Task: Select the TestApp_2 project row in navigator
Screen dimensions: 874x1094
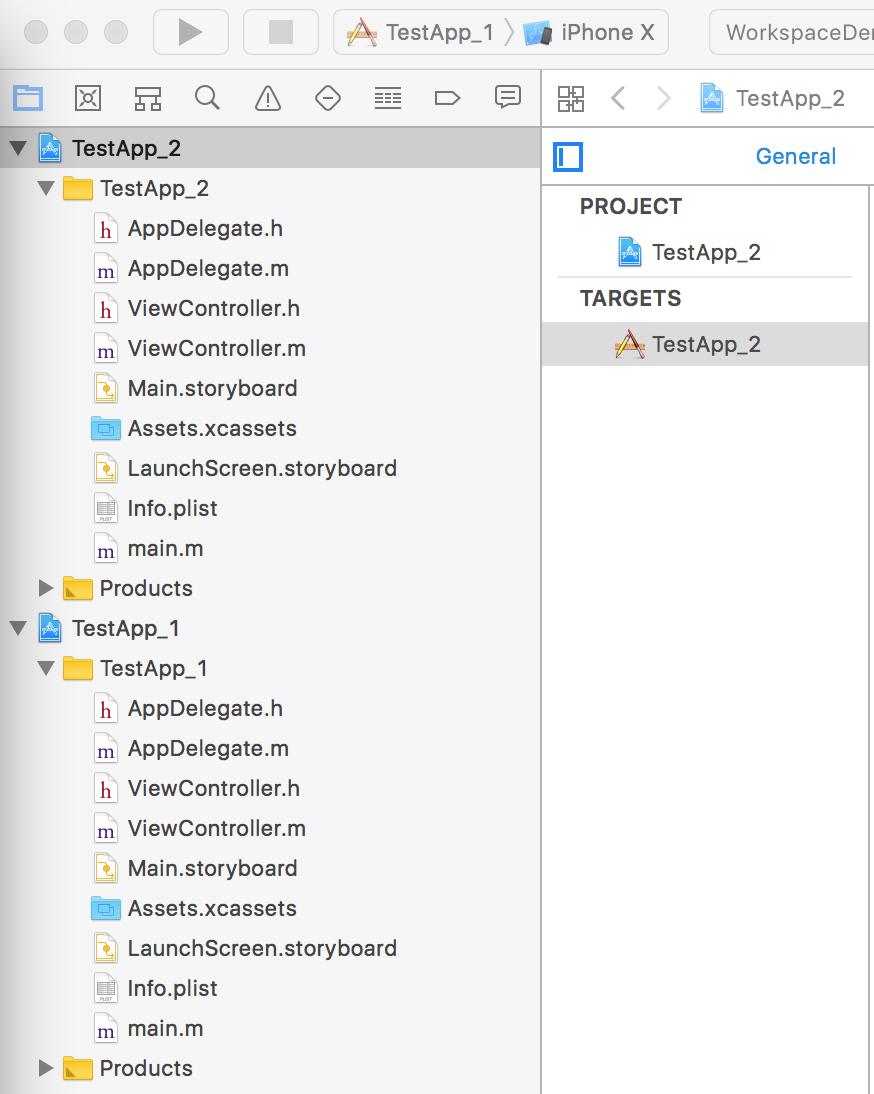Action: 270,148
